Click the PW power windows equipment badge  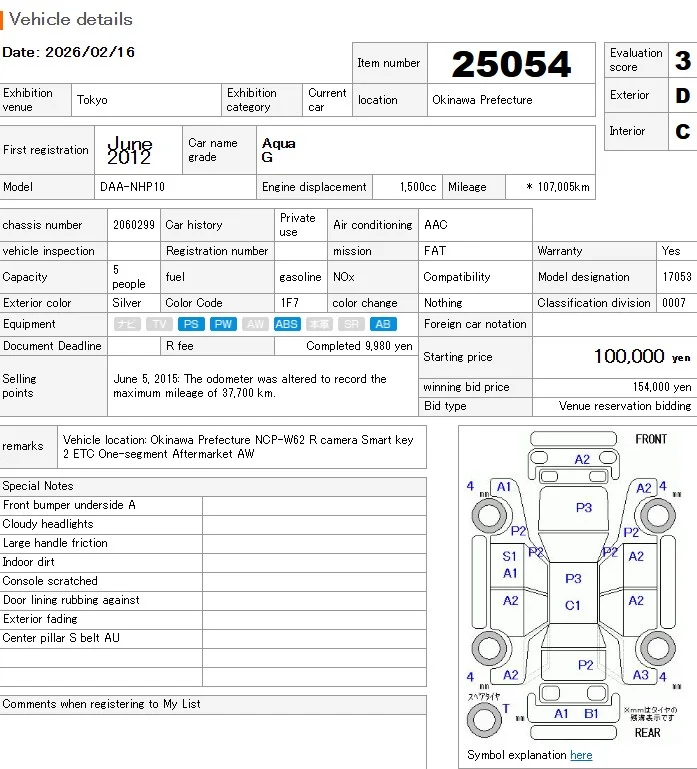[223, 324]
